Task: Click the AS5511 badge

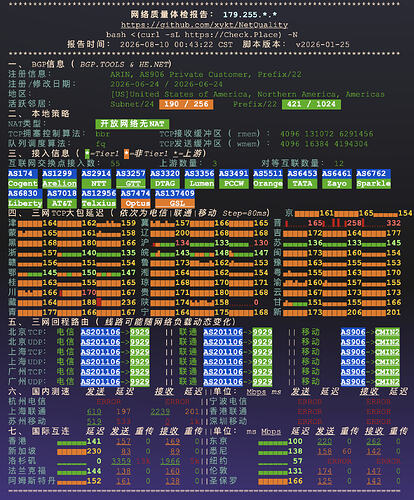Action: 268,173
